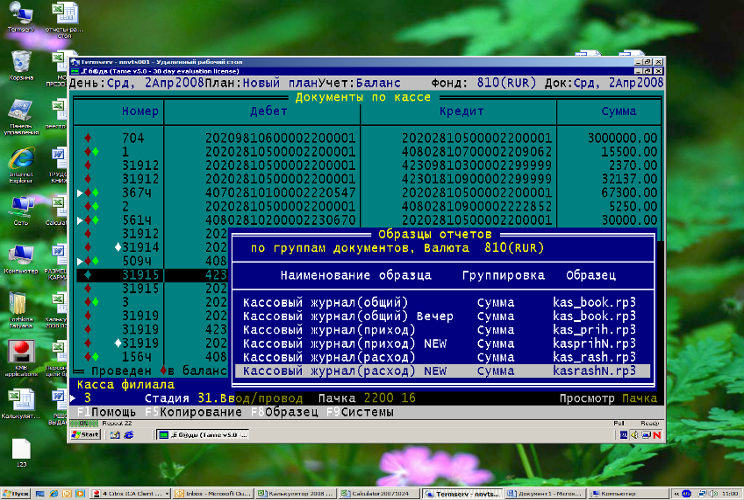Open the Панель управления desktop icon
The width and height of the screenshot is (744, 500).
point(20,112)
